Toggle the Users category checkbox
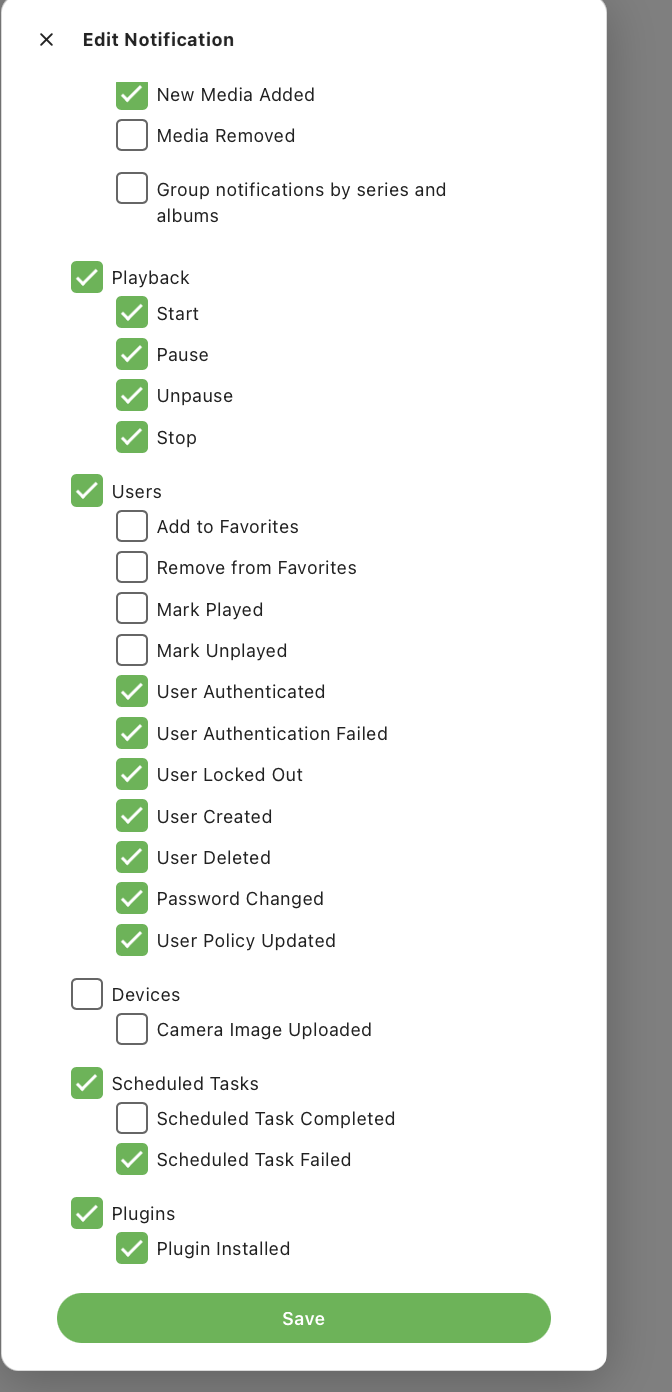The height and width of the screenshot is (1392, 672). pyautogui.click(x=87, y=491)
